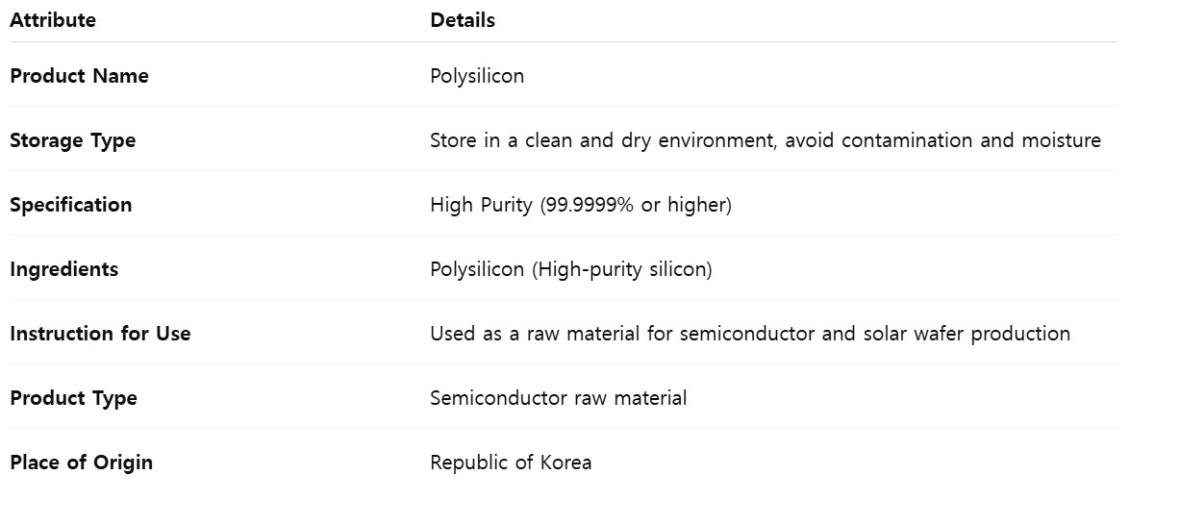Viewport: 1180px width, 526px height.
Task: Click 'Polysilicon' in the Ingredients row
Action: tap(477, 270)
